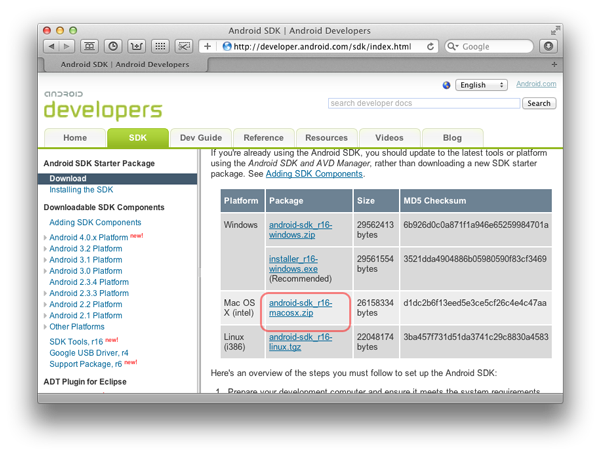600x455 pixels.
Task: Switch to the Home tab
Action: pyautogui.click(x=75, y=138)
